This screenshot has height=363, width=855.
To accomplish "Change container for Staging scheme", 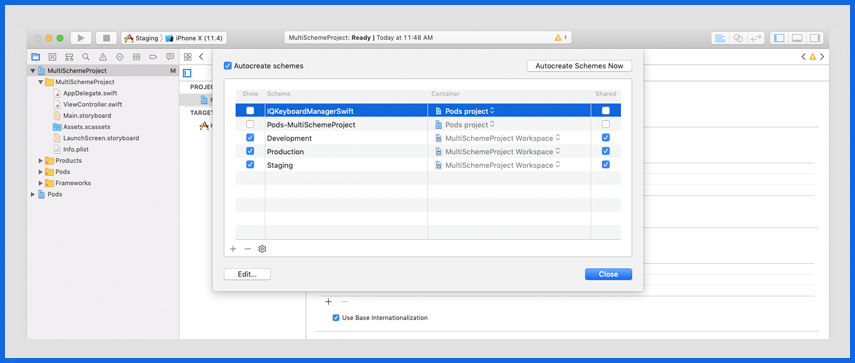I will 498,165.
